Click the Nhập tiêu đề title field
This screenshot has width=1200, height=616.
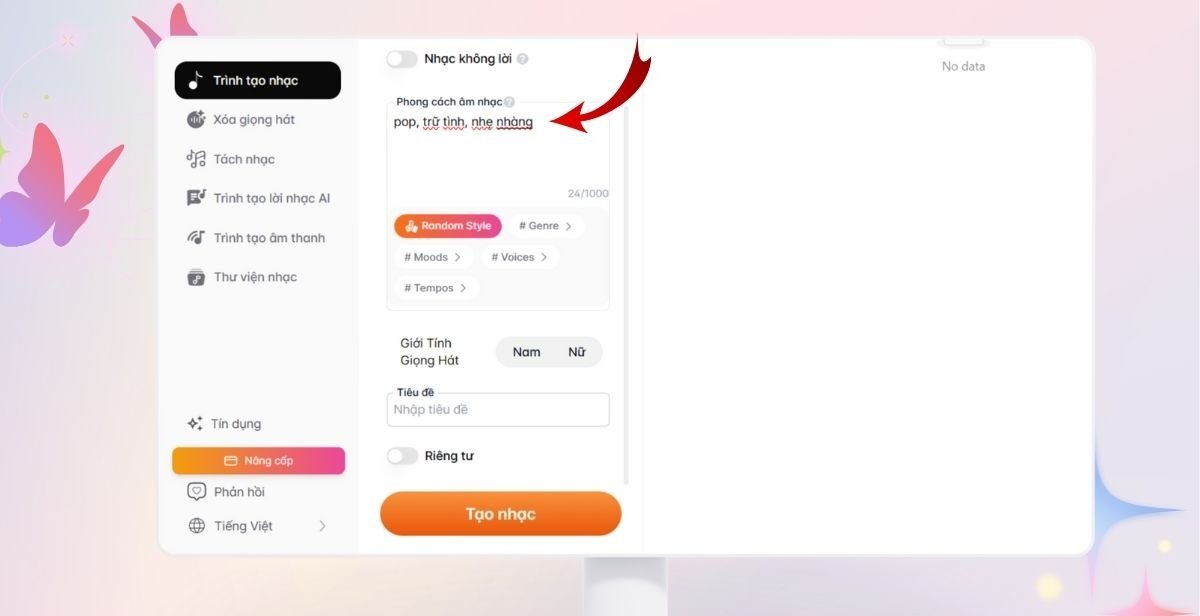pos(498,410)
